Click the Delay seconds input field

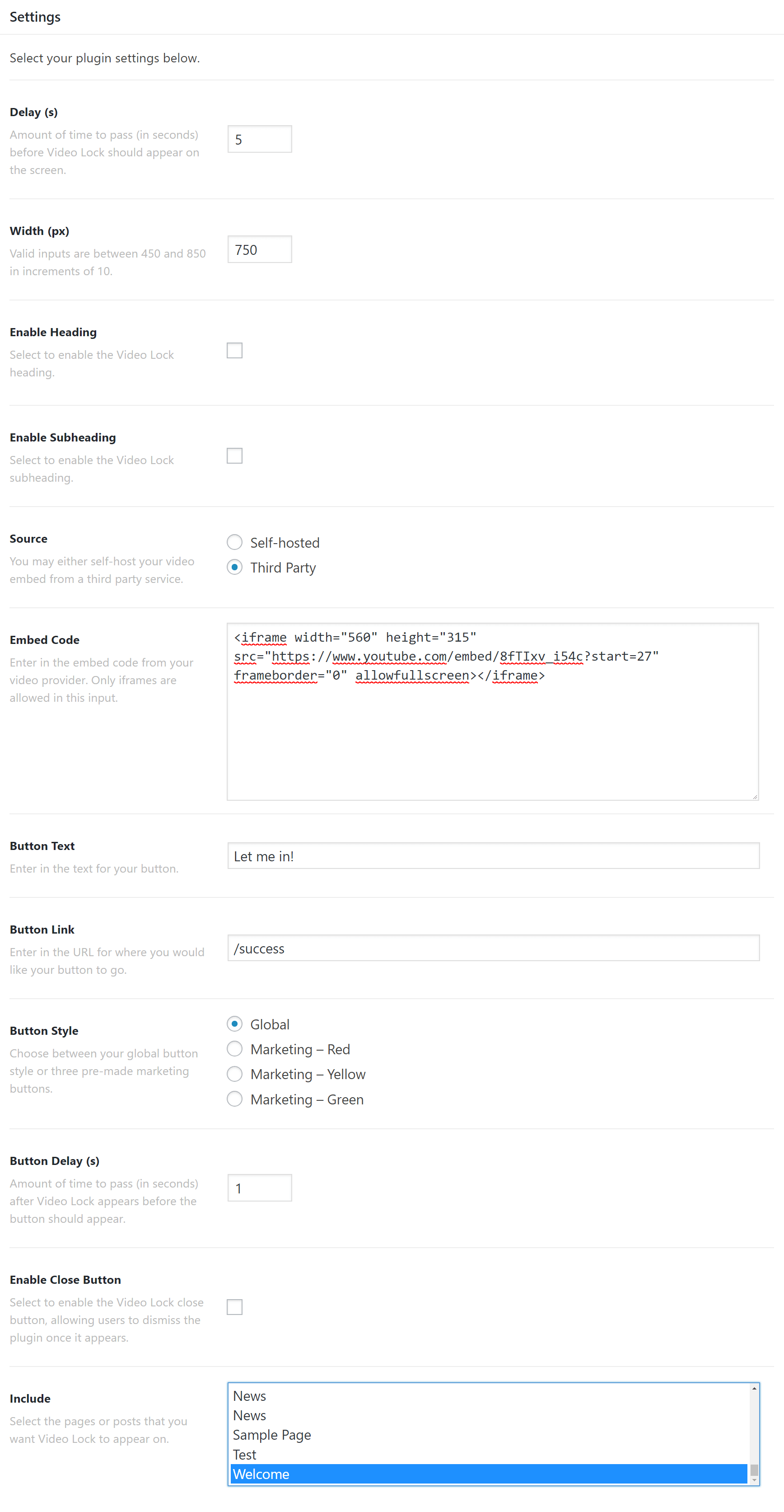(x=259, y=139)
